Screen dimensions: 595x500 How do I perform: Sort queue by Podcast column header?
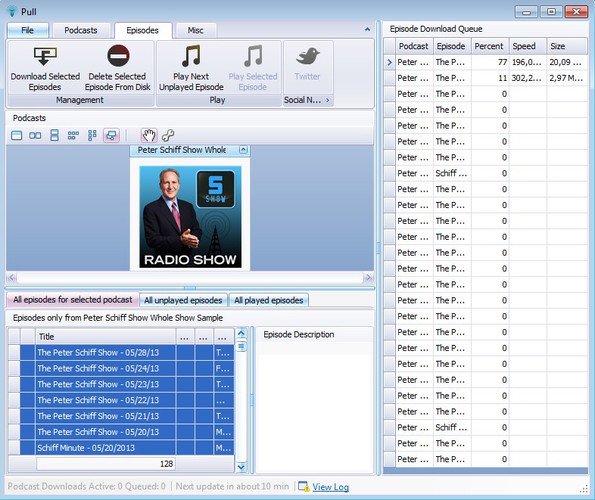pos(414,46)
